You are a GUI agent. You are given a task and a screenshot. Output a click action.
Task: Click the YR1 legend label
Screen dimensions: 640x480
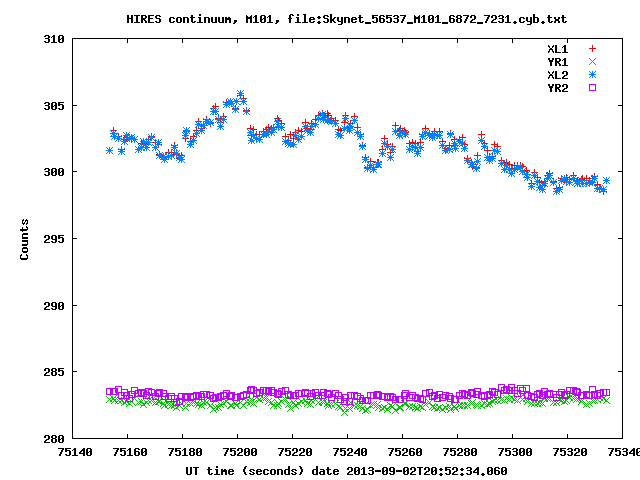point(558,62)
